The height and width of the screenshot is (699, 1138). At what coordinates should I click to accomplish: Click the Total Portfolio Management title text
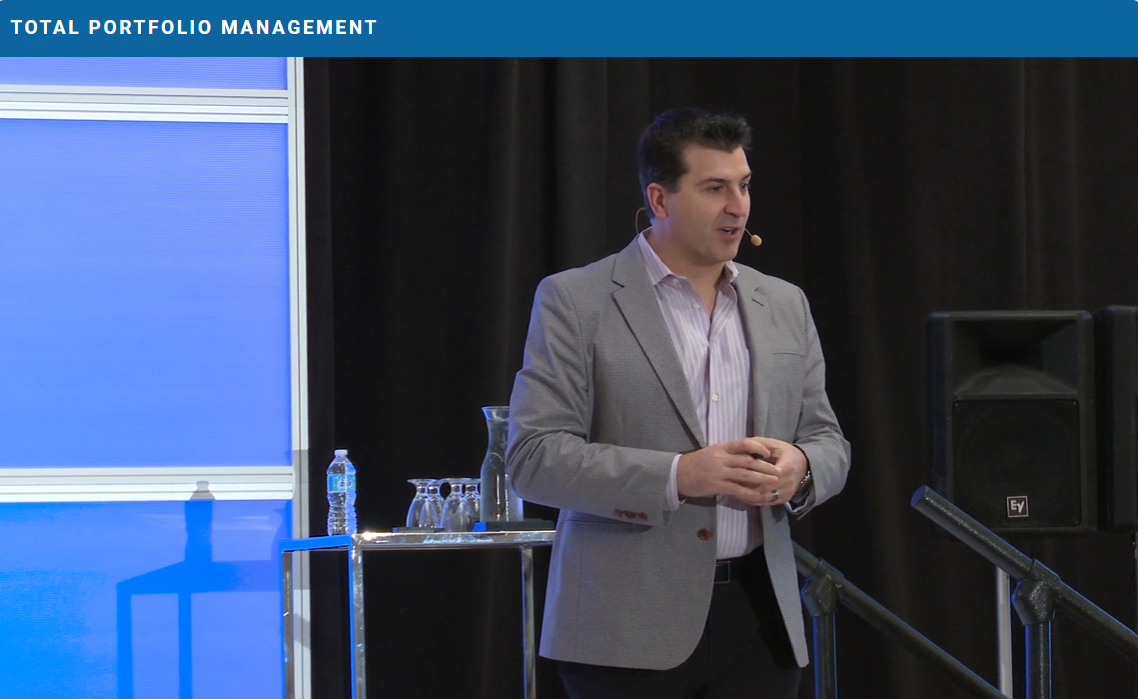194,28
